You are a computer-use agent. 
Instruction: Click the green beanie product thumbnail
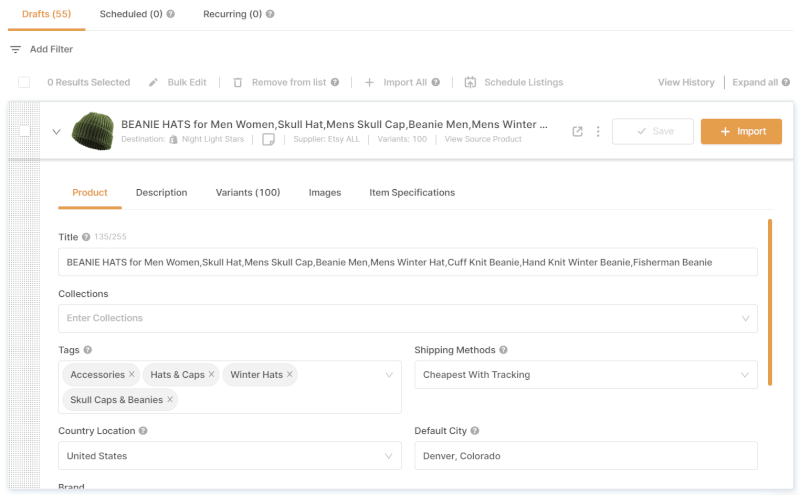point(93,131)
